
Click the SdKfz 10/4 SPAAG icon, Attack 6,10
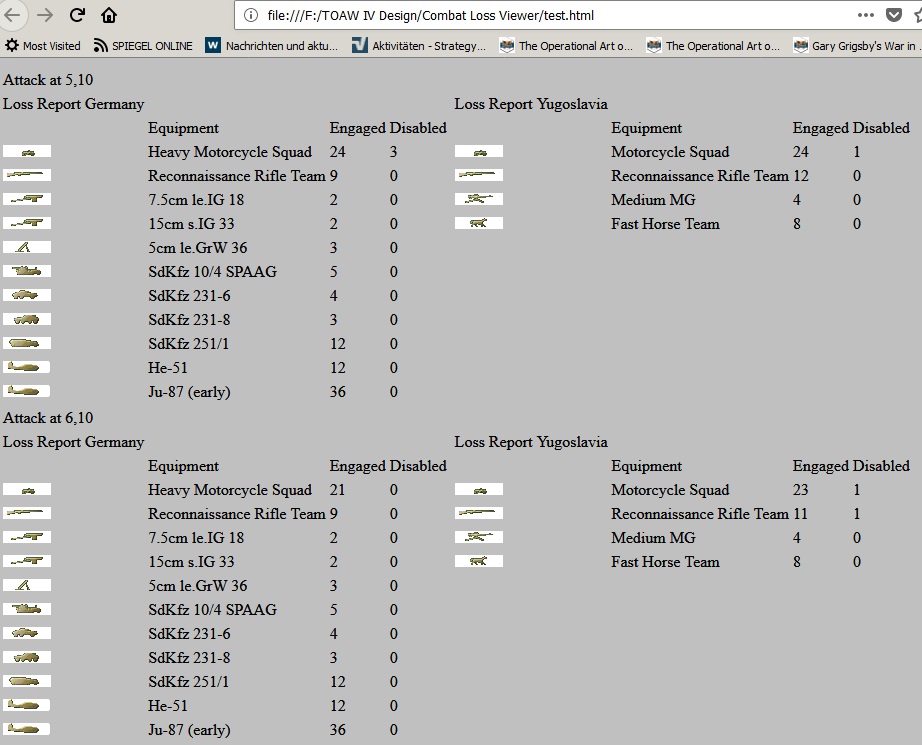[x=27, y=609]
